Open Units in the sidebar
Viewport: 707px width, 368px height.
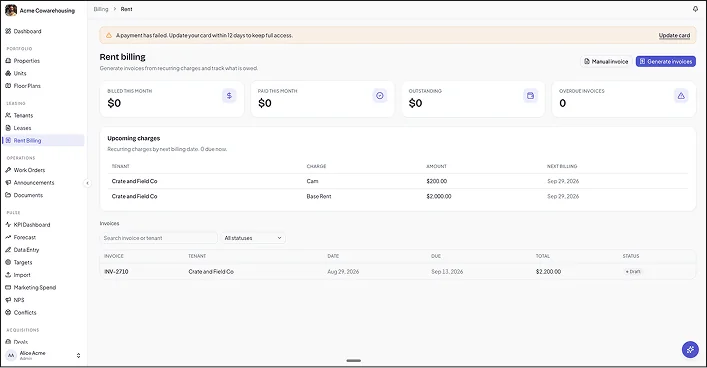click(43, 74)
